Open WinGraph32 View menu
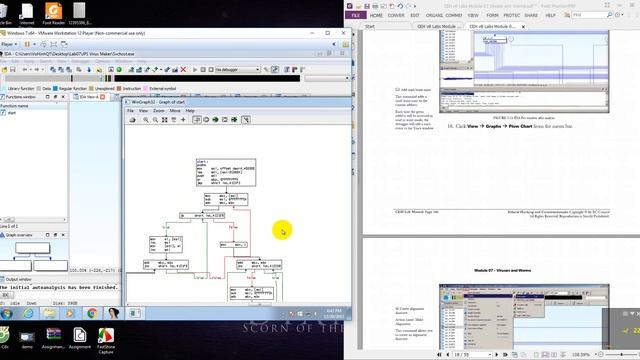This screenshot has width=640, height=360. coord(143,111)
